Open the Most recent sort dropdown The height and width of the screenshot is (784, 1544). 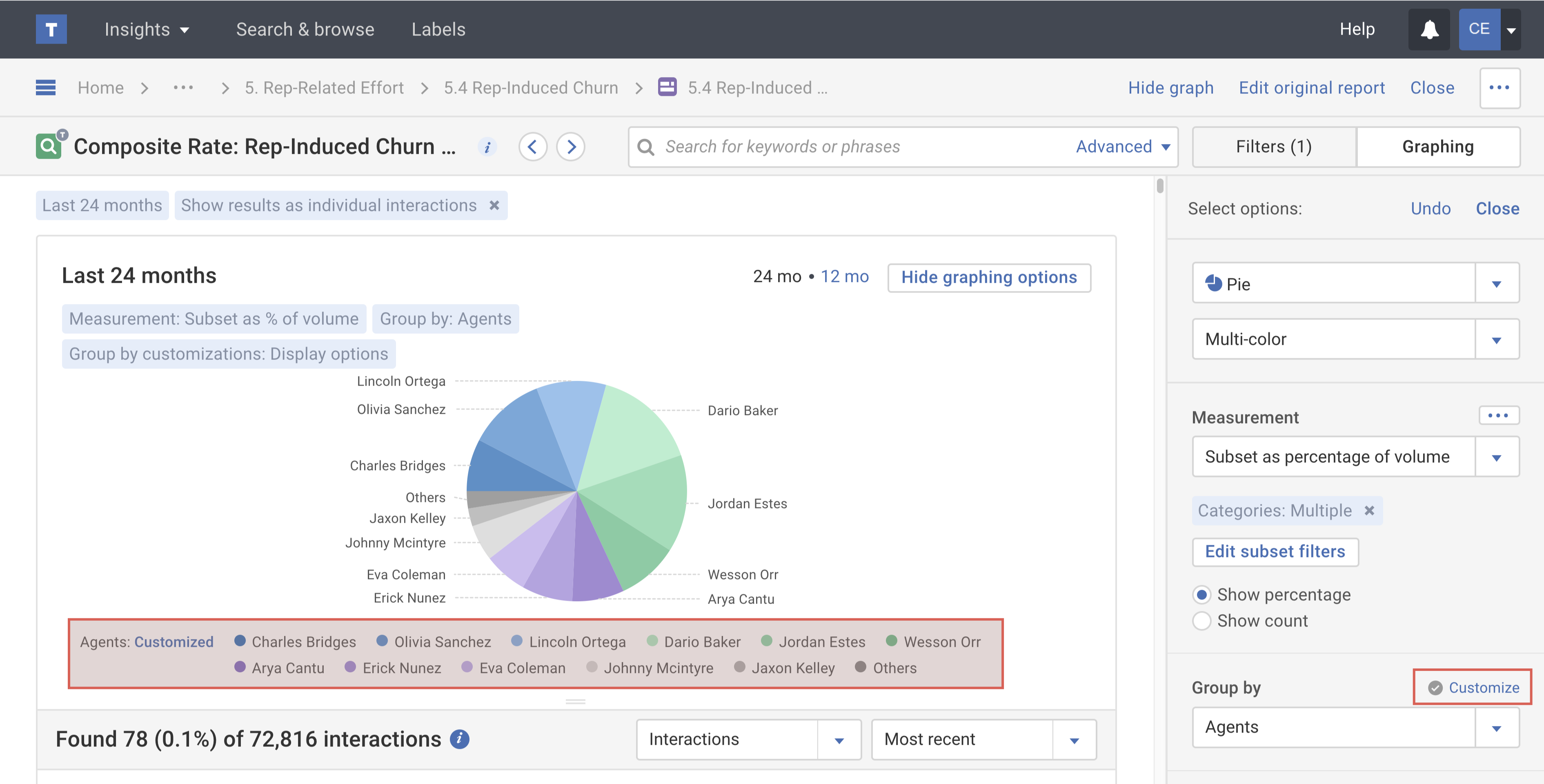pos(1074,740)
